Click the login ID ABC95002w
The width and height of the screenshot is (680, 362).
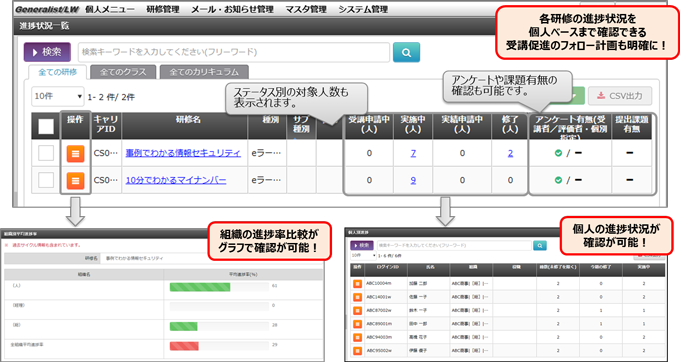(379, 350)
